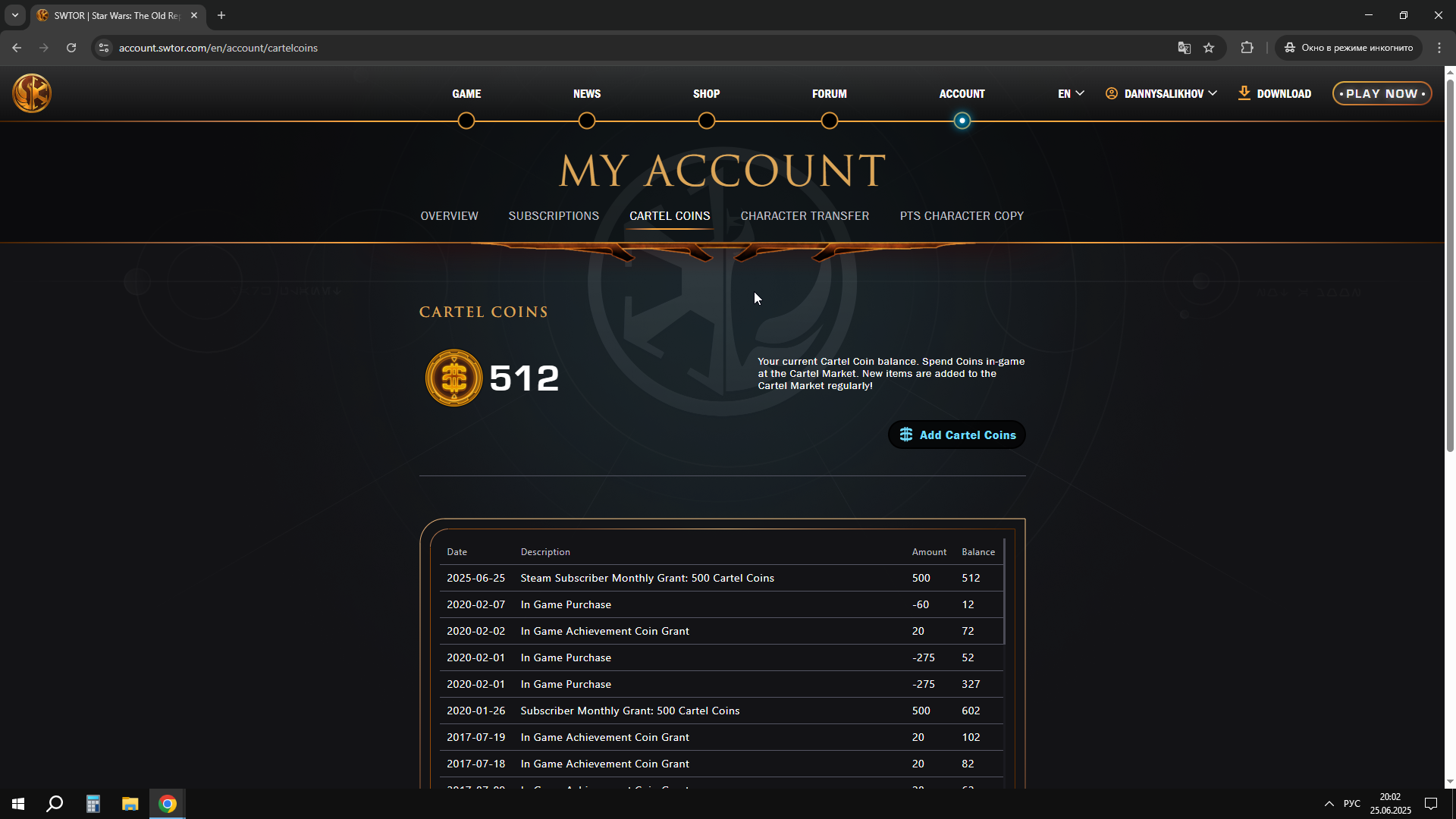1456x819 pixels.
Task: Click the 2017-07-19 date cell
Action: point(475,737)
